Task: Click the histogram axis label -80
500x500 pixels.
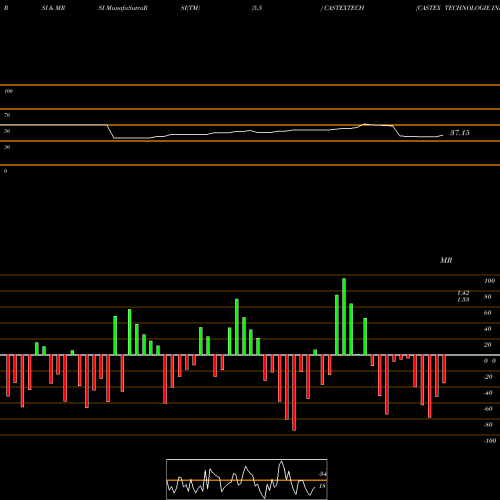Action: [488, 425]
